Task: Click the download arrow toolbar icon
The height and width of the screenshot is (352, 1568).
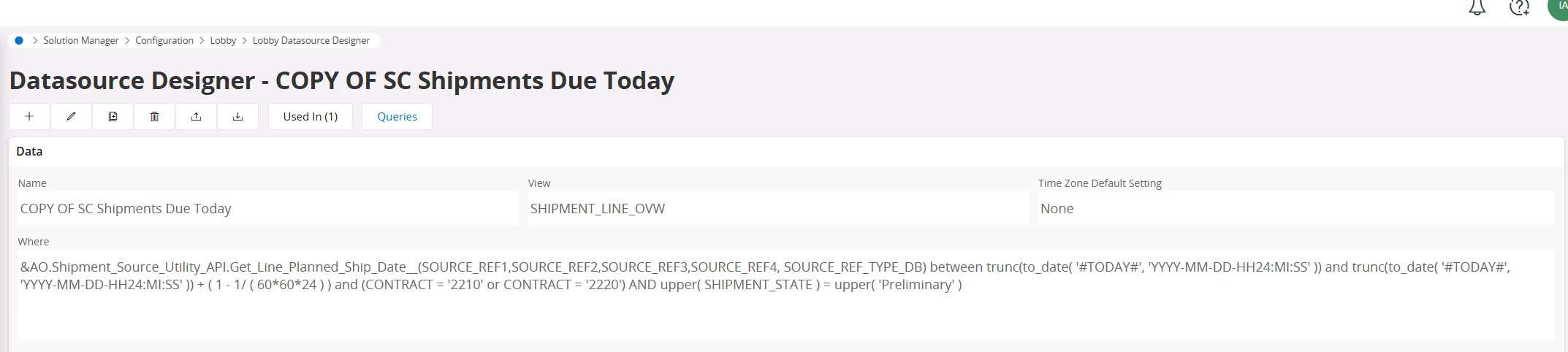Action: [x=237, y=116]
